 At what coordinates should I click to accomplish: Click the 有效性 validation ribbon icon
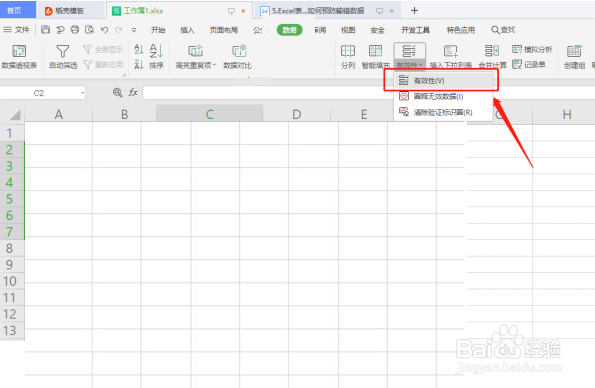coord(409,51)
